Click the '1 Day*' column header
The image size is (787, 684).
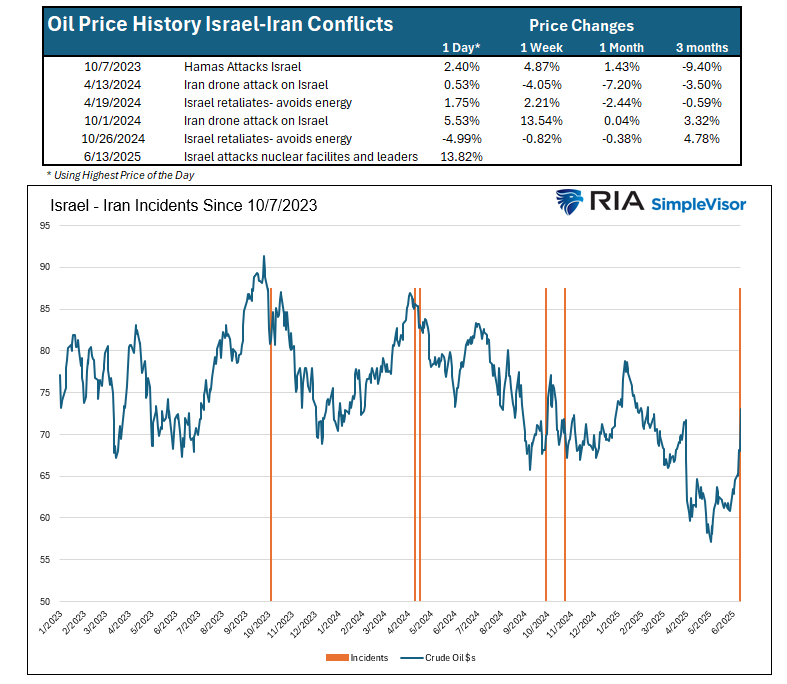tap(460, 47)
